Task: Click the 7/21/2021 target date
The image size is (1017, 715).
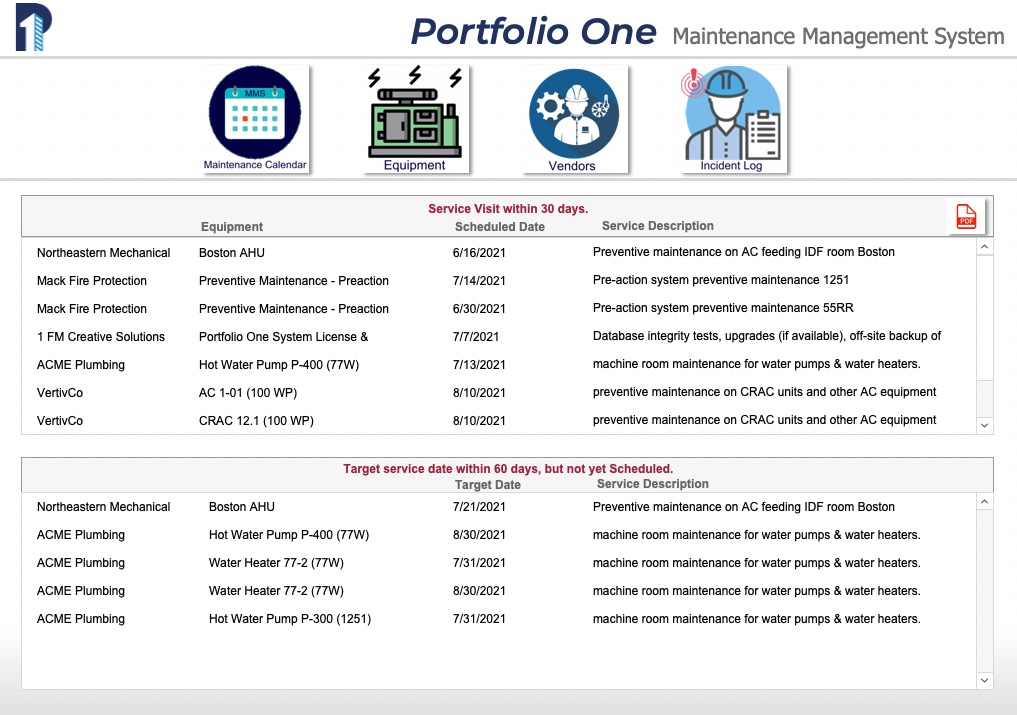Action: tap(479, 507)
